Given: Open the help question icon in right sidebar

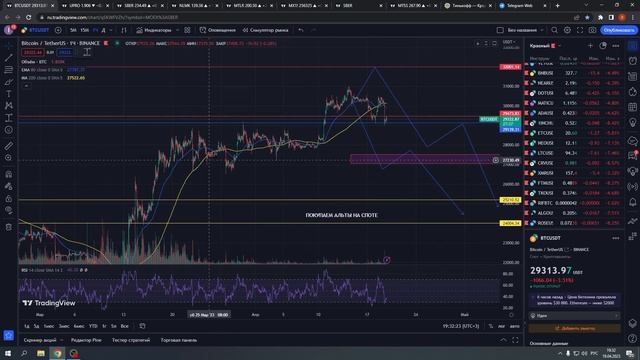Looking at the screenshot, I should tap(633, 338).
